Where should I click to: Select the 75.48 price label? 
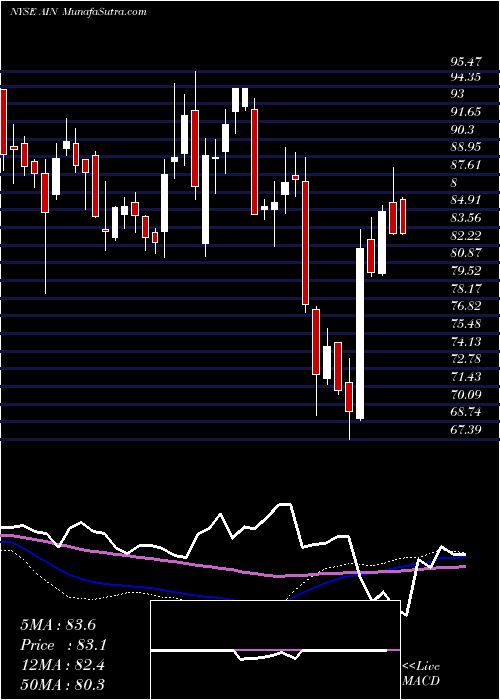tap(465, 324)
